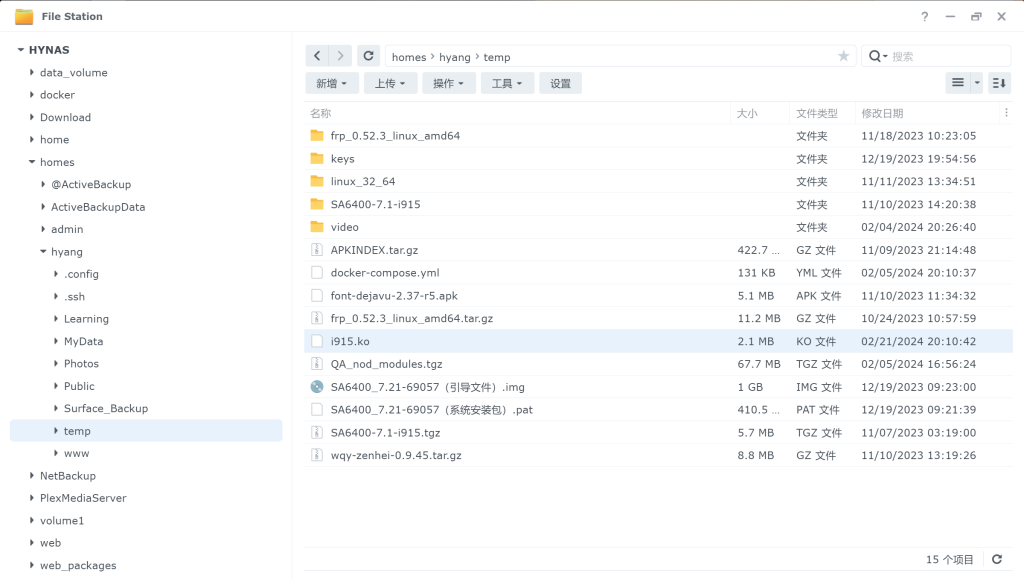Expand the docker folder in tree

[32, 95]
